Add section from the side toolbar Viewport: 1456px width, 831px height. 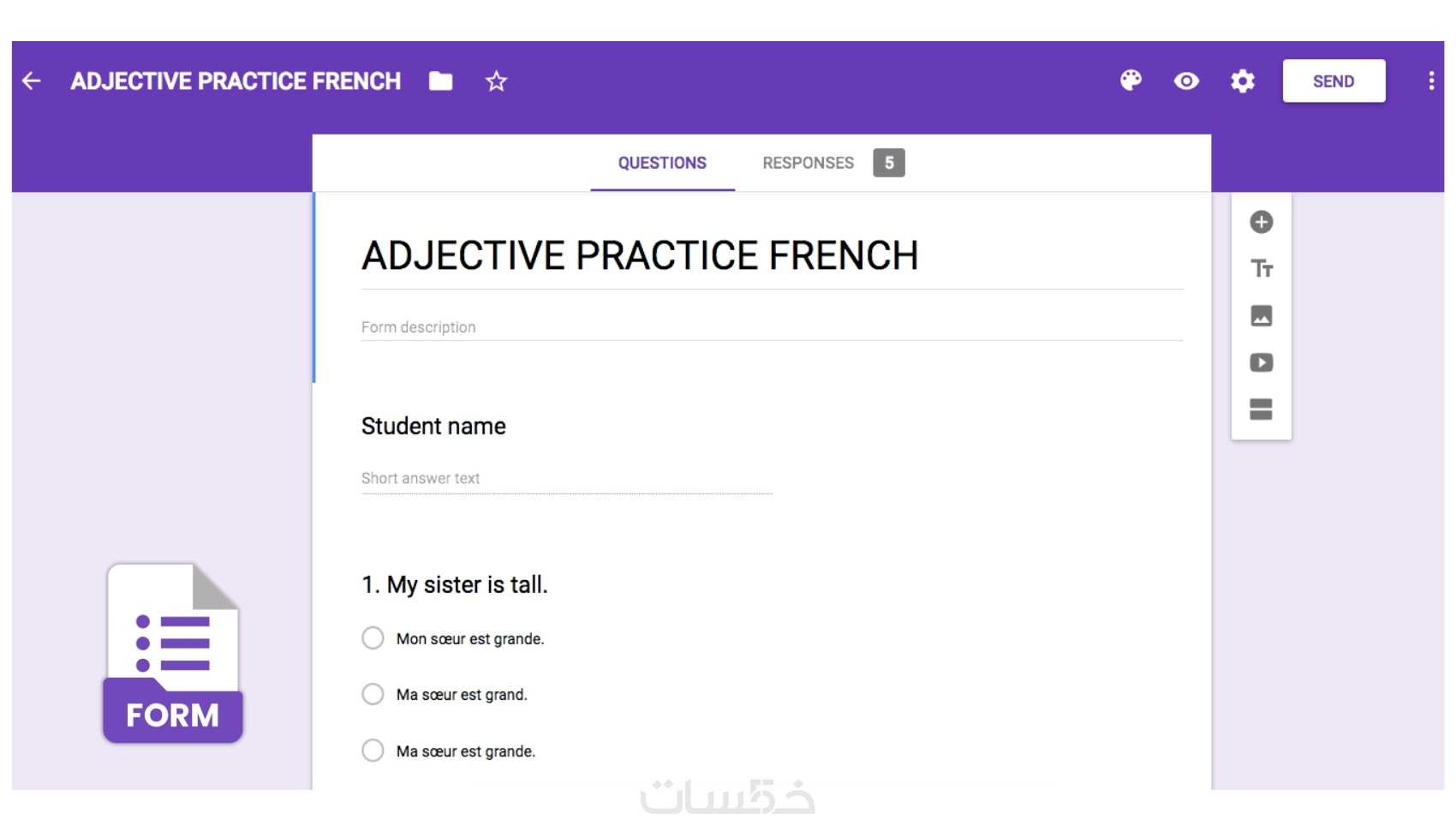(x=1262, y=410)
